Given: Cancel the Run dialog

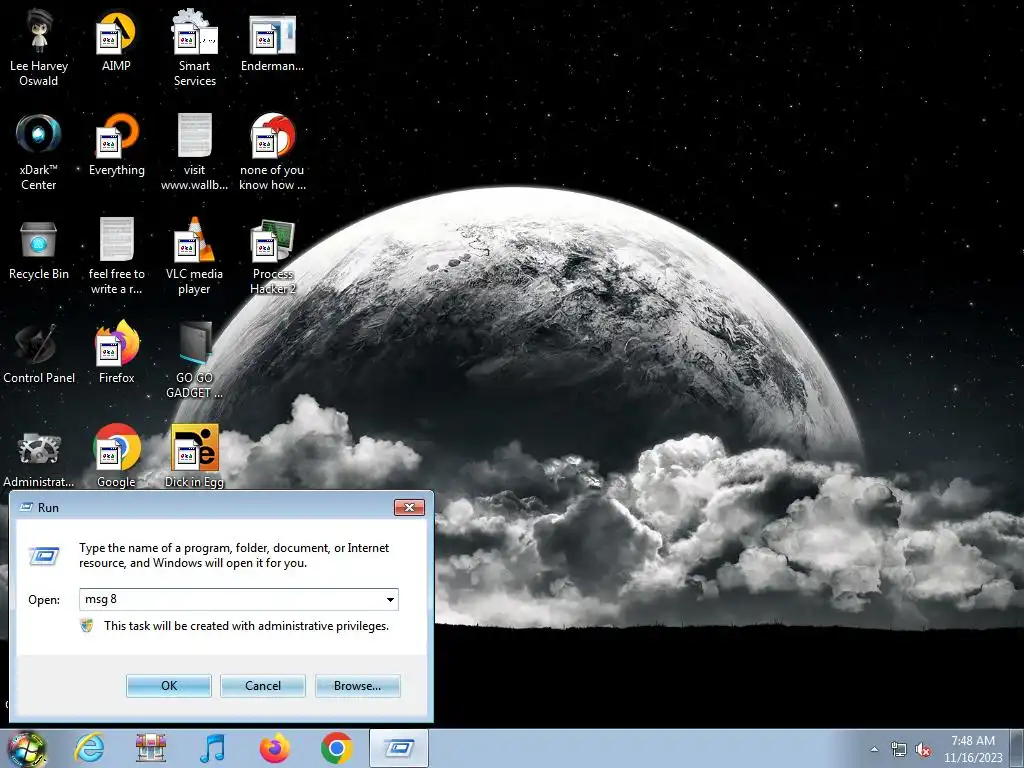Looking at the screenshot, I should pos(263,686).
